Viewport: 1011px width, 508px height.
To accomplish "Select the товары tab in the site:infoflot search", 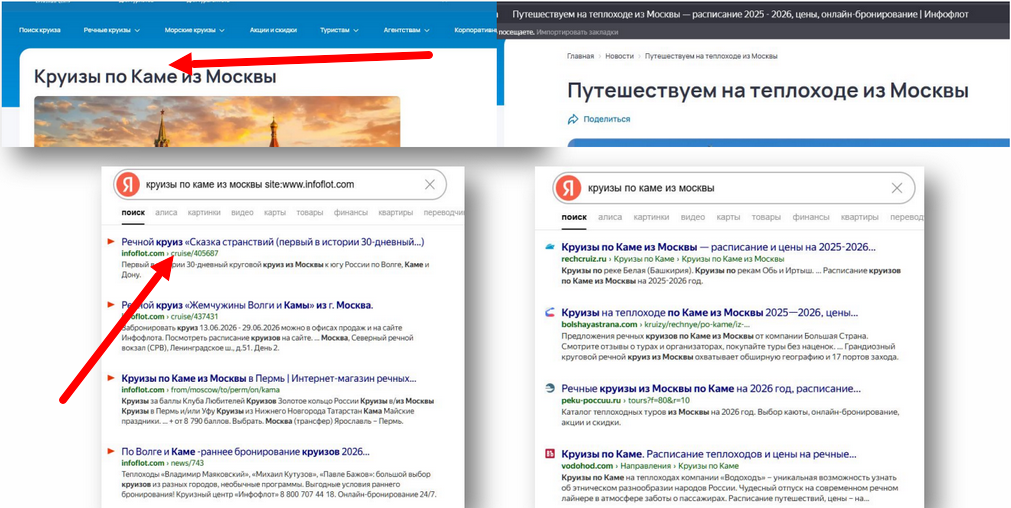I will pos(309,212).
